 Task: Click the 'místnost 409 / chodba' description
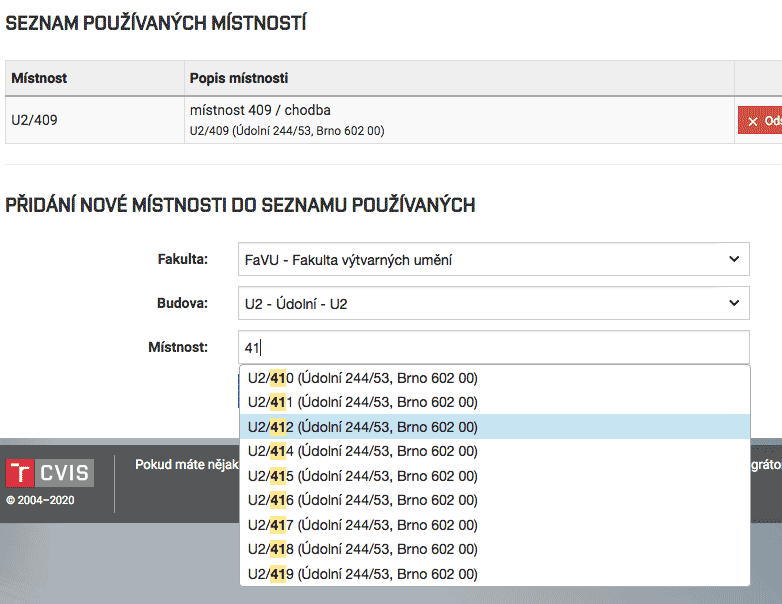coord(260,110)
